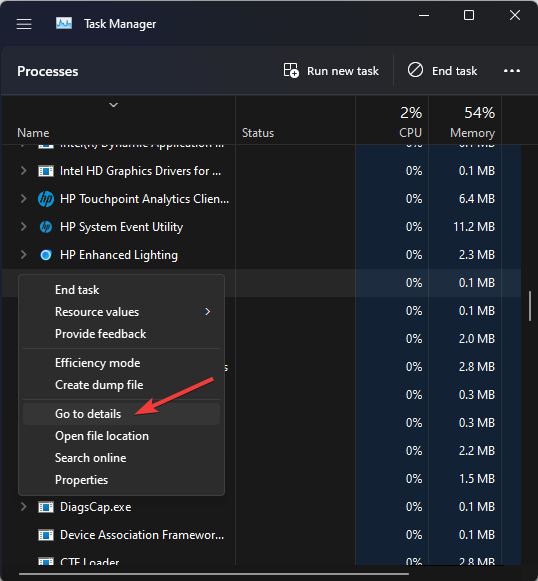This screenshot has width=538, height=581.
Task: Choose Search online from context menu
Action: [x=122, y=458]
